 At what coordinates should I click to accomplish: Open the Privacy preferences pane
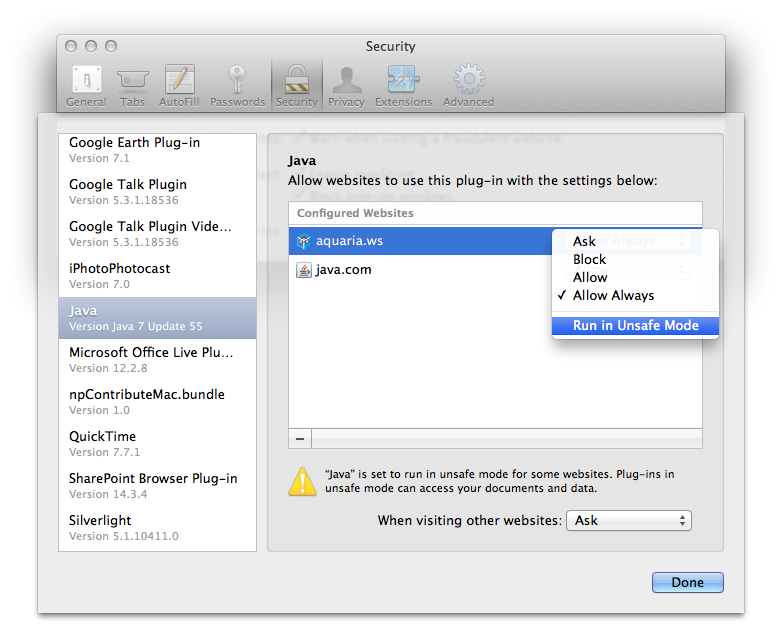[346, 86]
